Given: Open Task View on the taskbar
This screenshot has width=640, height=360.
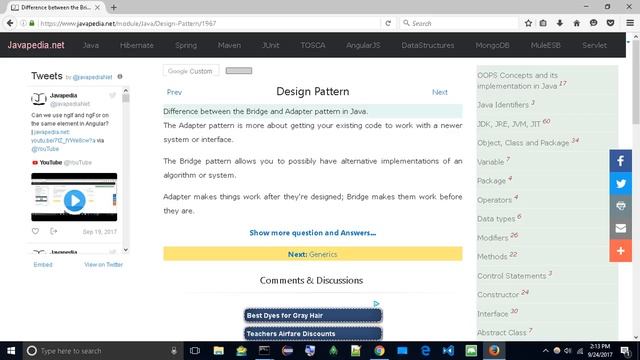Looking at the screenshot, I should pos(195,351).
